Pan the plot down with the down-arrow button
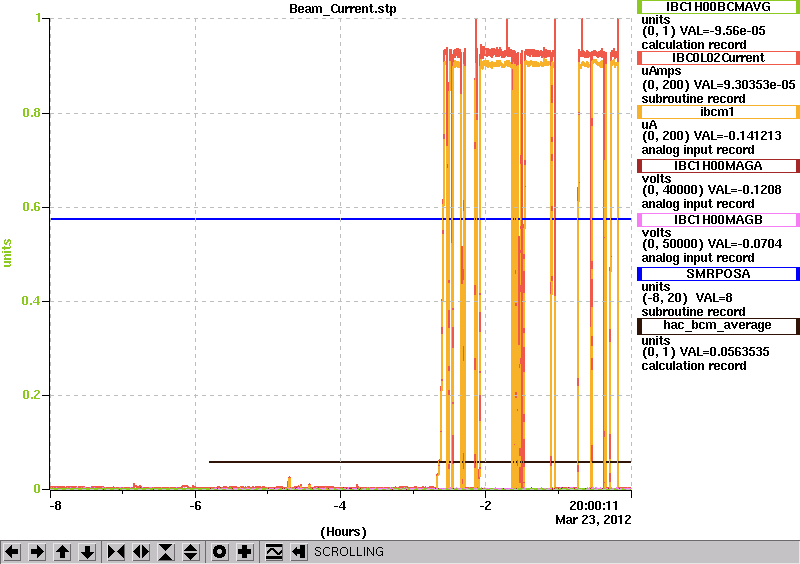 pos(88,552)
